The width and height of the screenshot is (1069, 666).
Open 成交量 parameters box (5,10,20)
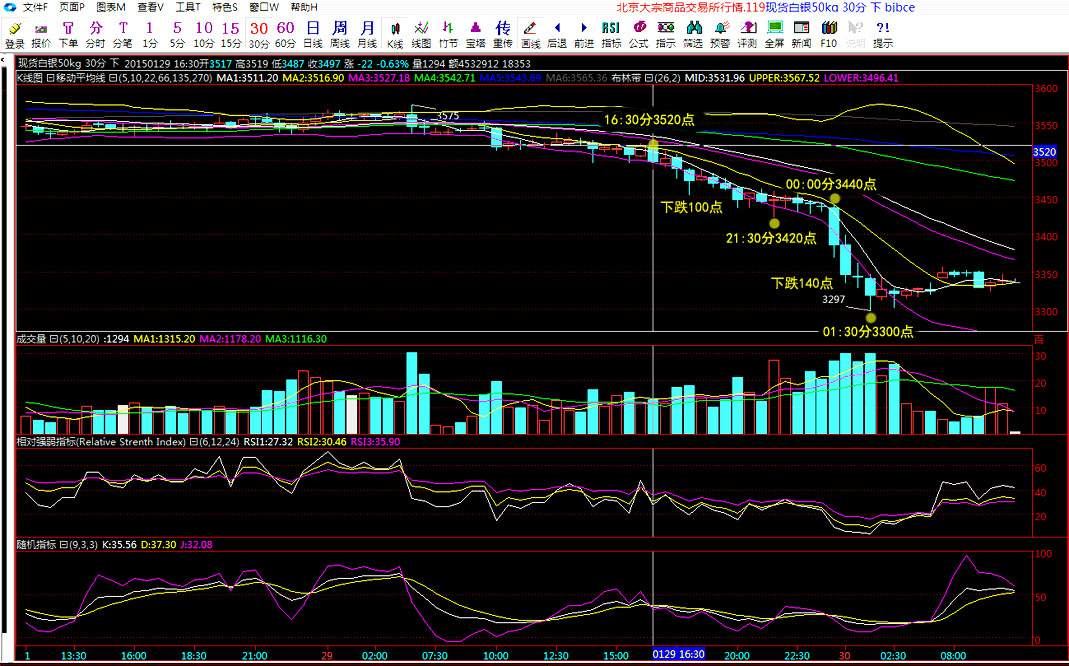click(80, 339)
